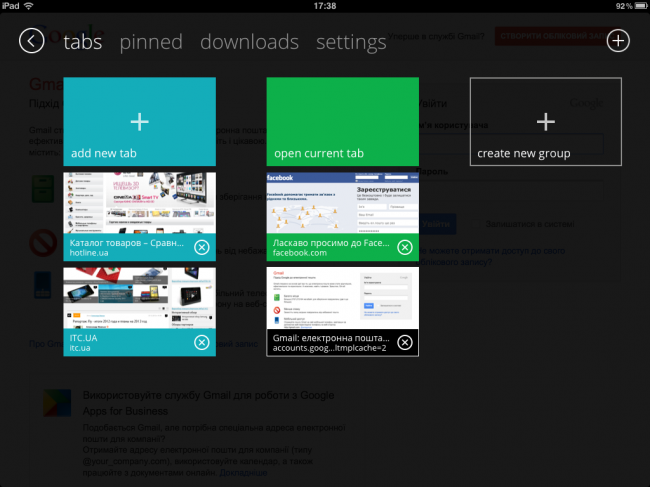Select the open current tab green tile
Viewport: 650px width, 487px height.
342,121
